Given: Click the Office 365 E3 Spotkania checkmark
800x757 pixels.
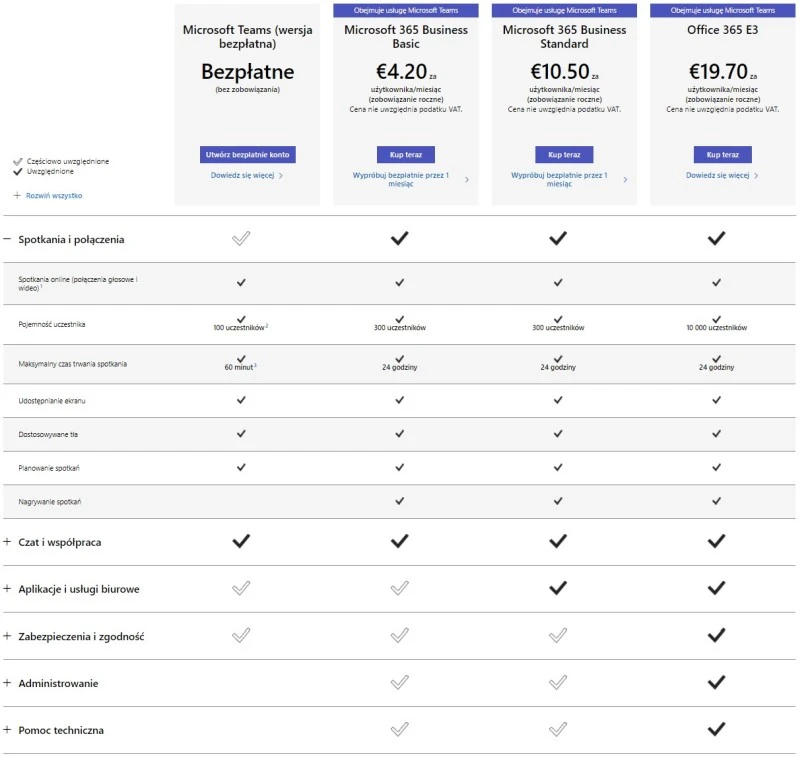Looking at the screenshot, I should point(716,239).
